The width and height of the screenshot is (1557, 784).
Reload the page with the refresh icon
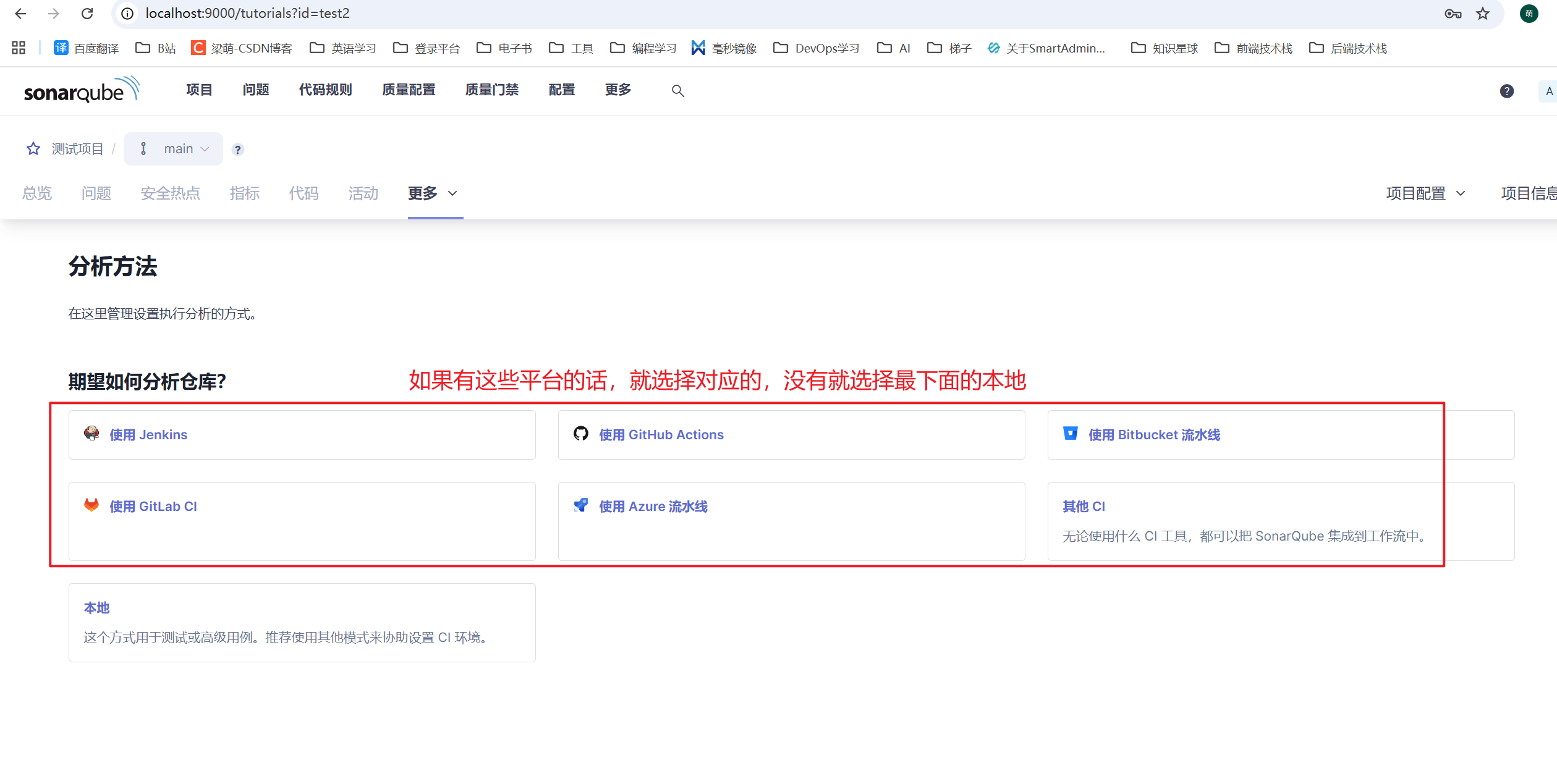click(87, 14)
